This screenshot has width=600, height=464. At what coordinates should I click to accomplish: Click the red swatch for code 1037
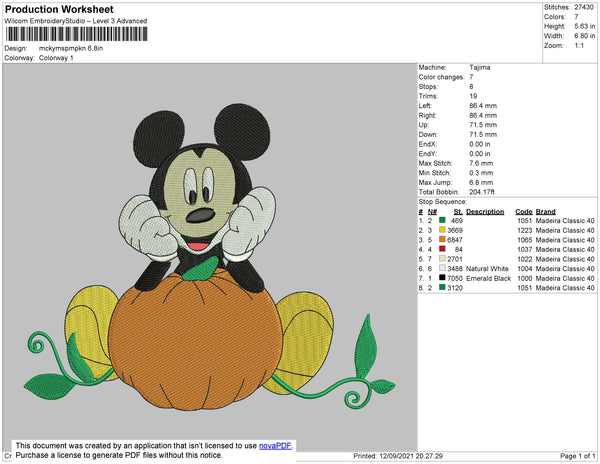click(442, 249)
